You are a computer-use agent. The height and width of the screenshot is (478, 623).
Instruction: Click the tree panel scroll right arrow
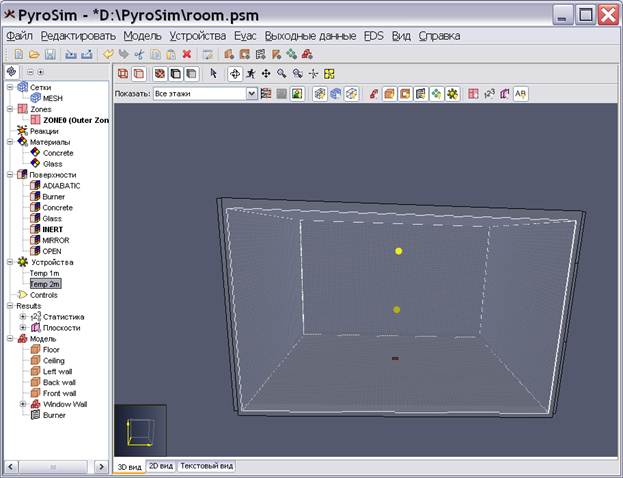101,466
